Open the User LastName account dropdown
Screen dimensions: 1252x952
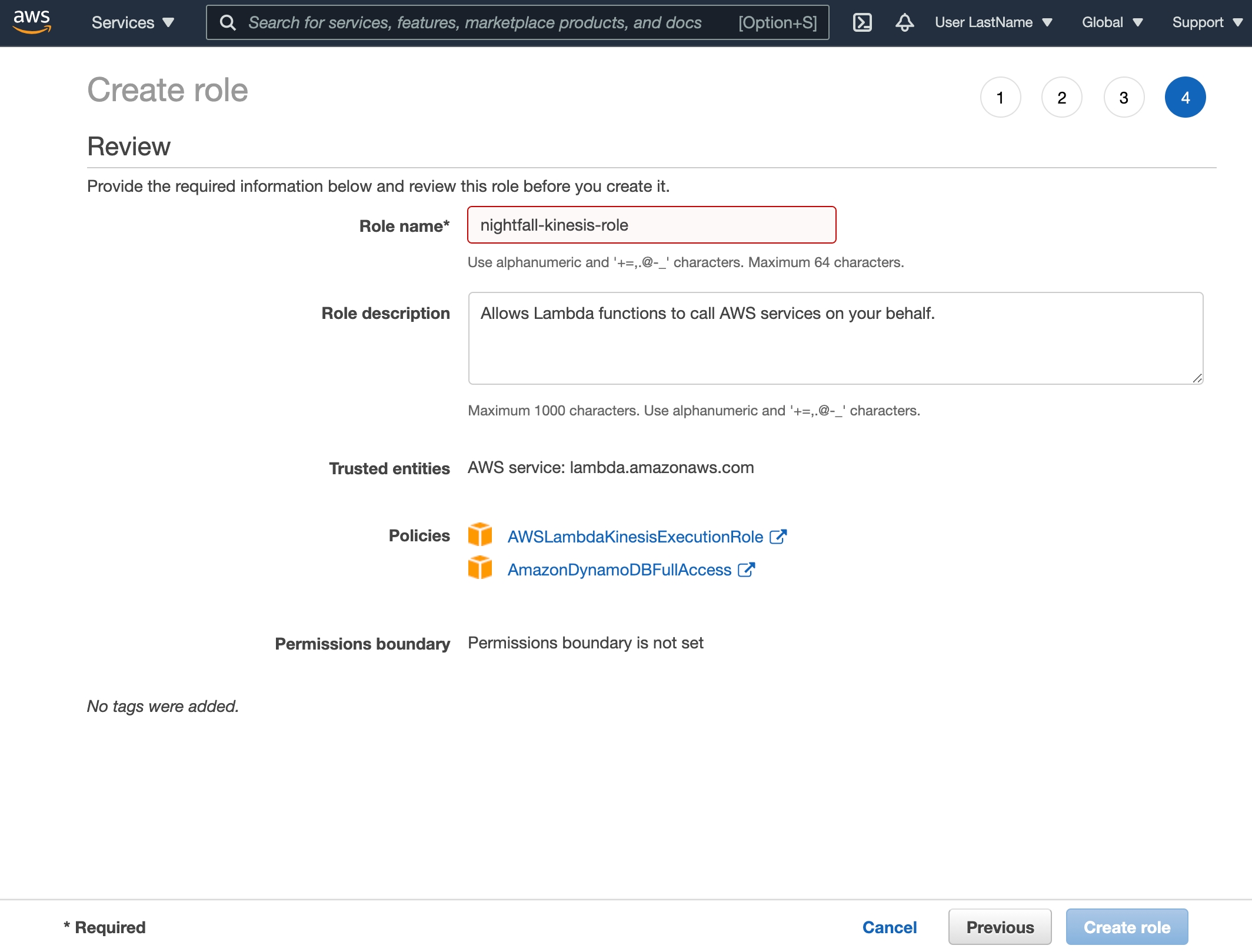993,22
